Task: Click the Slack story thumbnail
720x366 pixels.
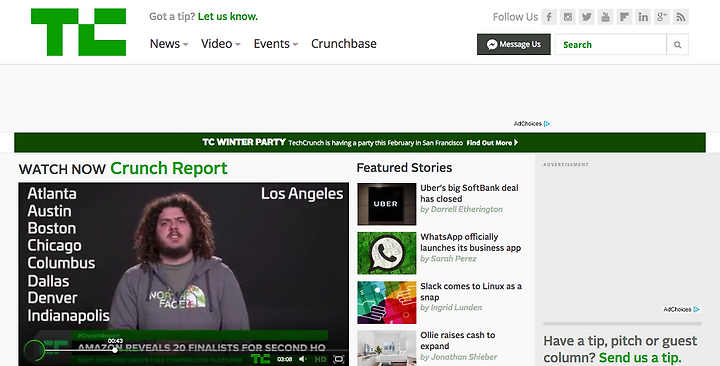Action: [387, 302]
